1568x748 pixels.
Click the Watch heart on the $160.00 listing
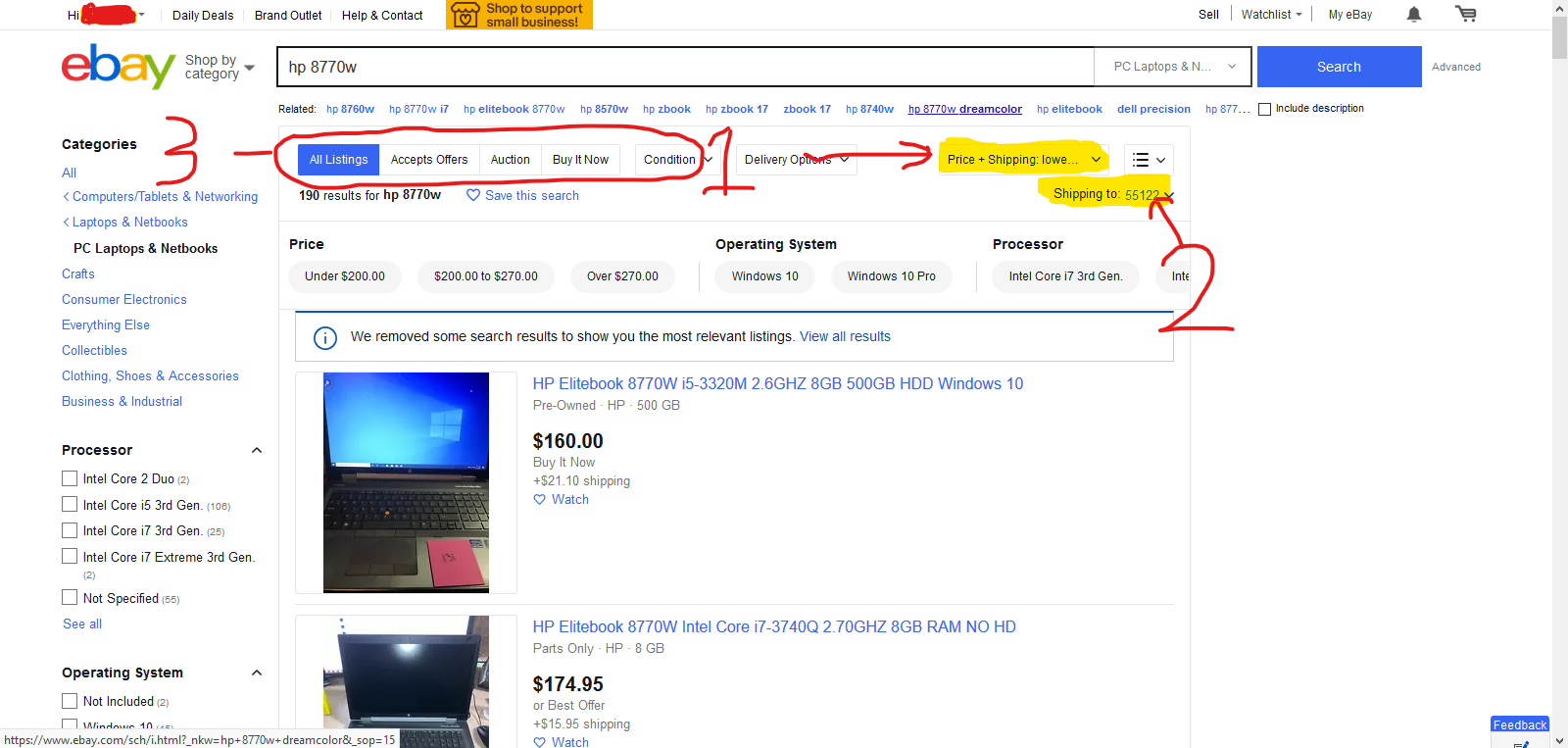[x=539, y=500]
